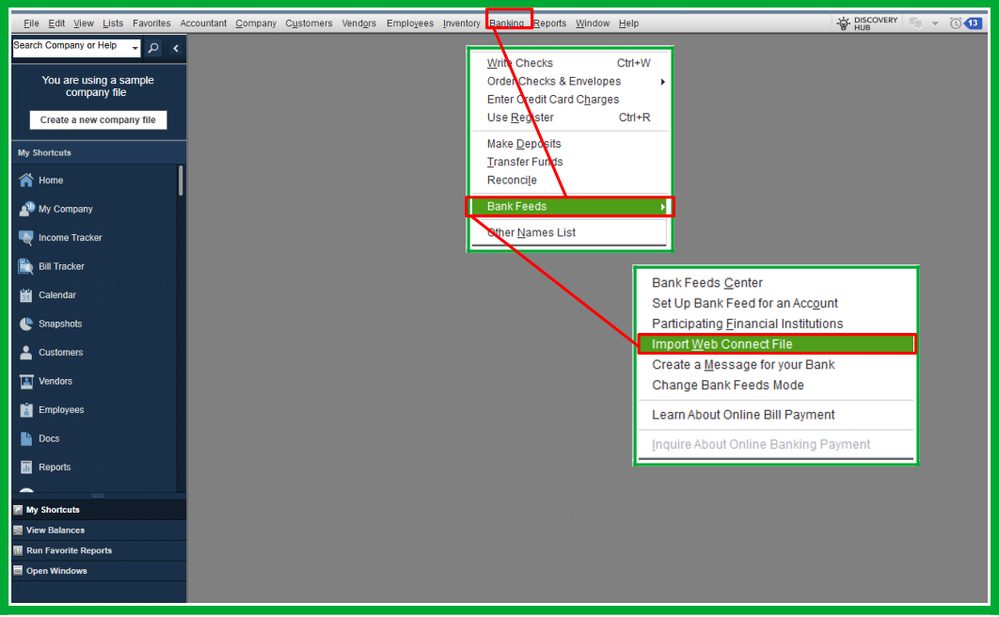Open the View menu

(83, 24)
